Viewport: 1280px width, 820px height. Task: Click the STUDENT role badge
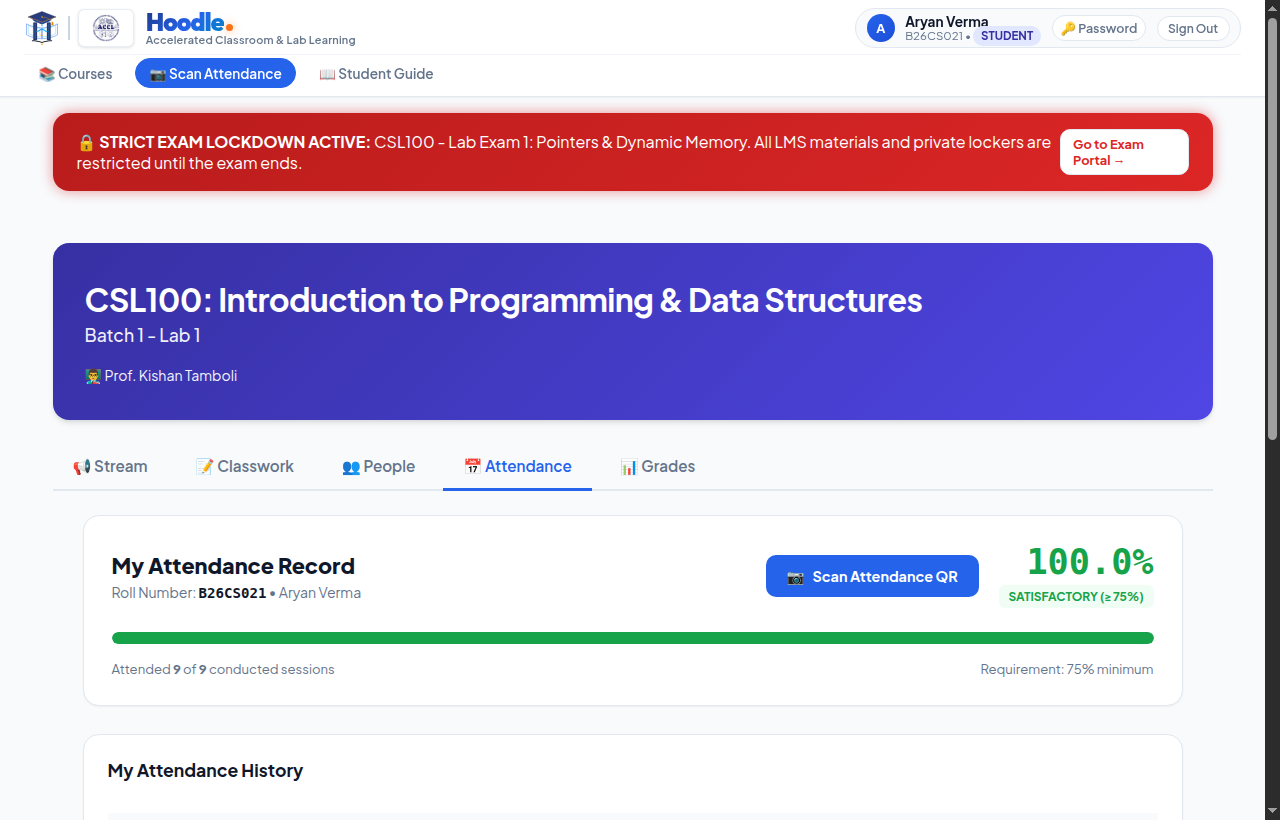(x=1007, y=36)
